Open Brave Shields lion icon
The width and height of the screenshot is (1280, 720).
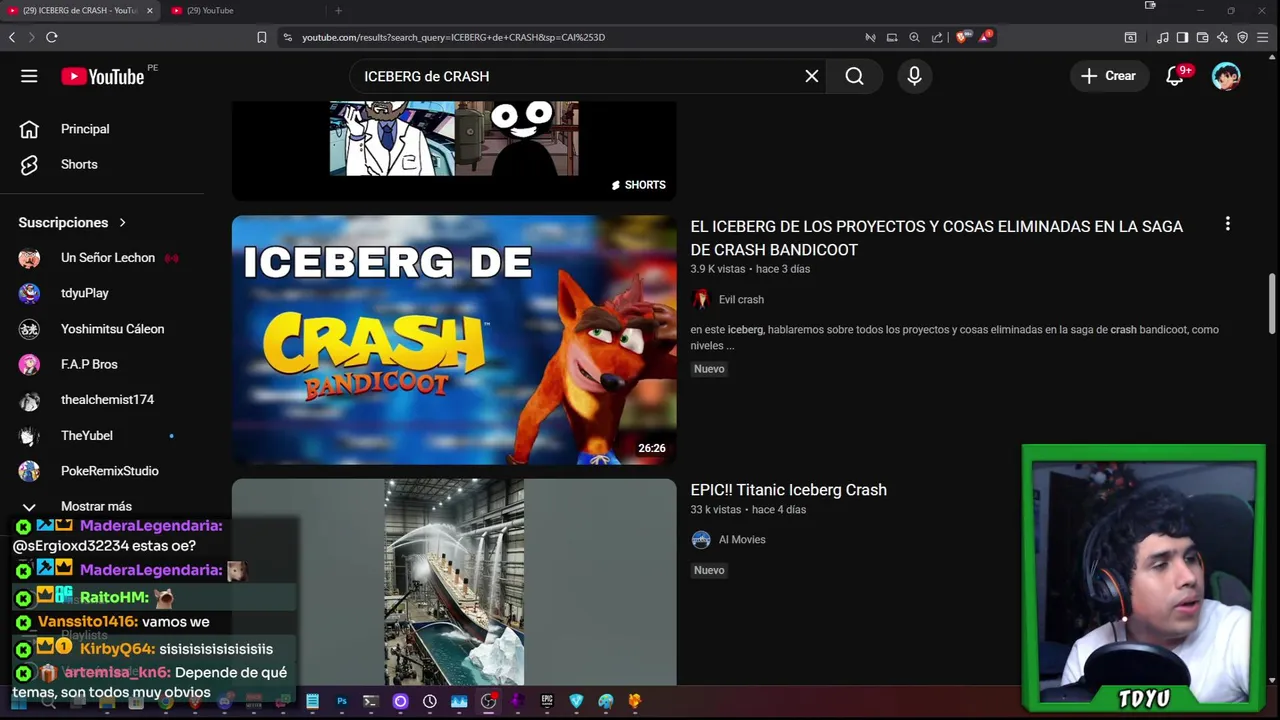[962, 37]
